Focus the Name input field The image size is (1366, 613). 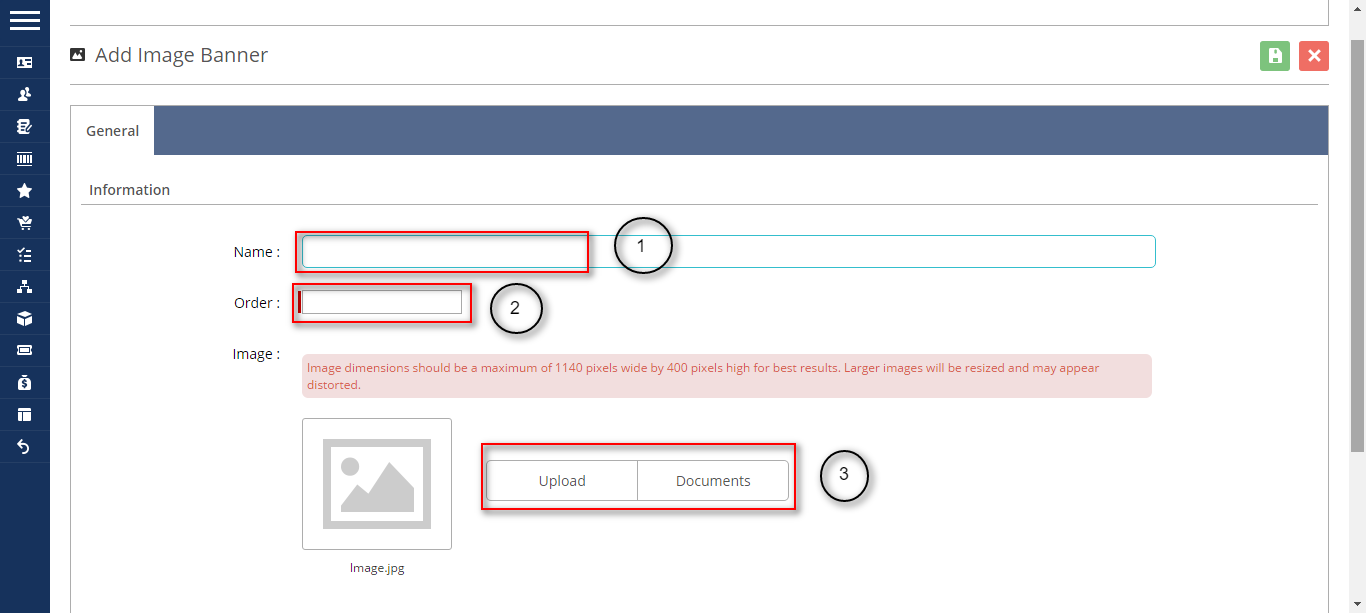729,252
